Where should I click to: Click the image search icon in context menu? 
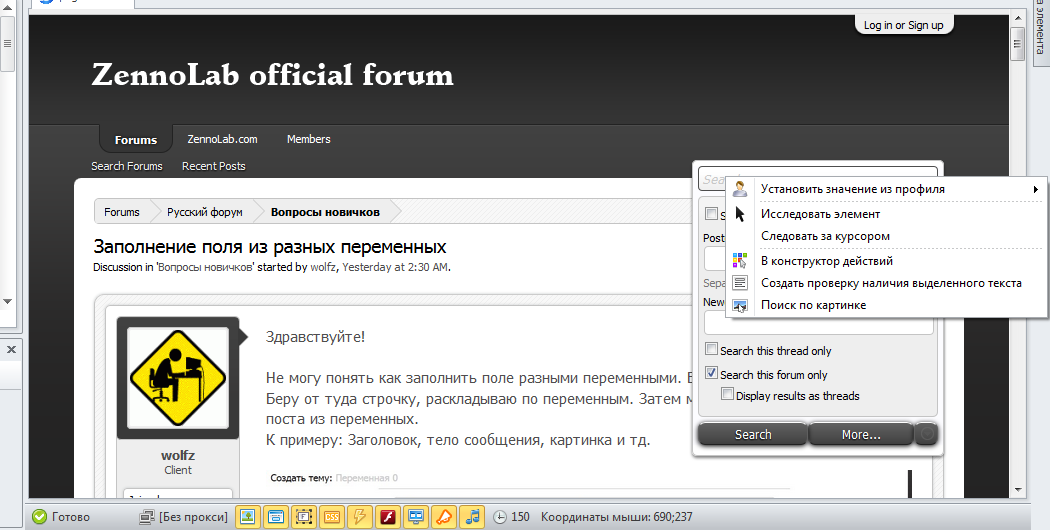[740, 306]
